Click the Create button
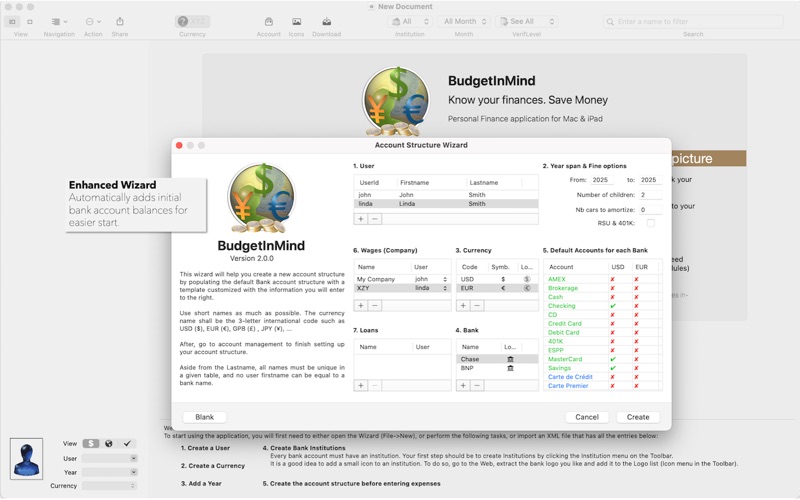 pos(638,417)
